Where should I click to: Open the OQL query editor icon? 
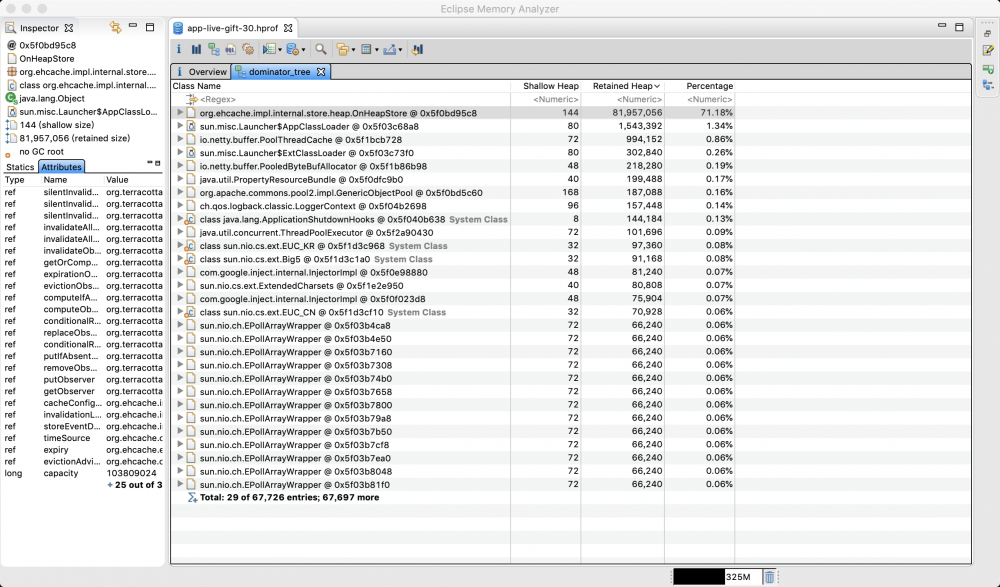[x=231, y=49]
